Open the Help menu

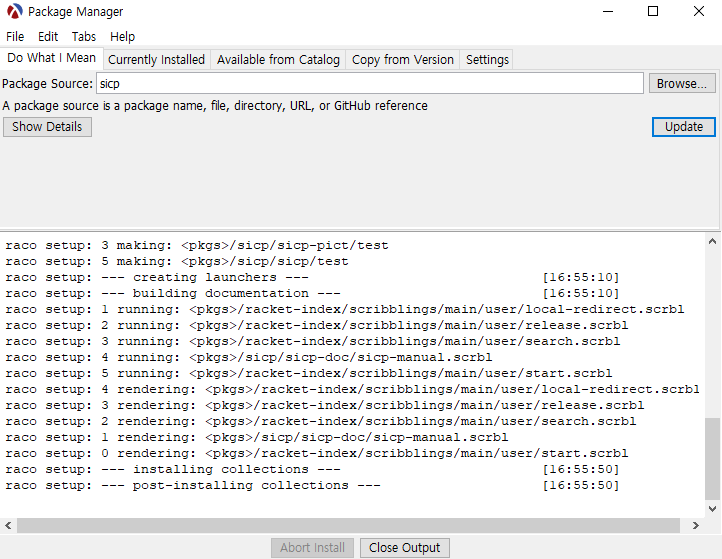(x=122, y=36)
